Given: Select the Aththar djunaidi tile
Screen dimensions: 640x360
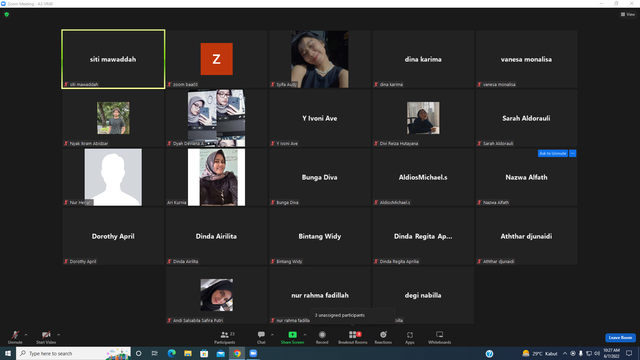Looking at the screenshot, I should pyautogui.click(x=526, y=236).
